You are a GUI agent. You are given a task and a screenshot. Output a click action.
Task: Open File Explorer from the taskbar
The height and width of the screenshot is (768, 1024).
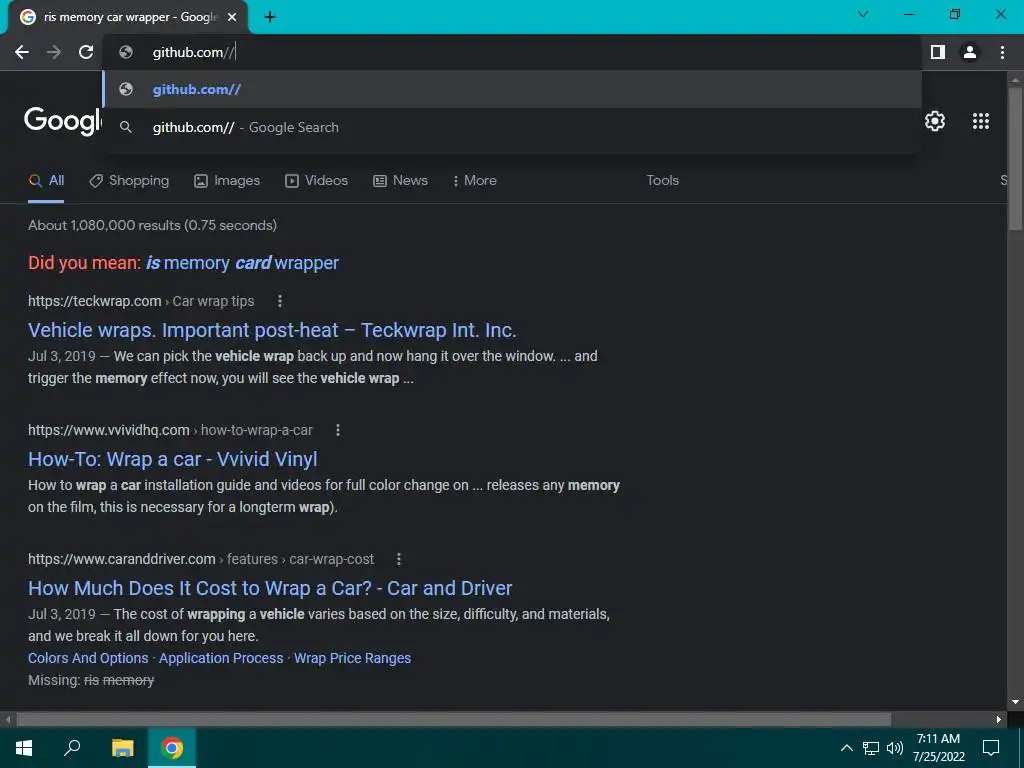coord(122,748)
